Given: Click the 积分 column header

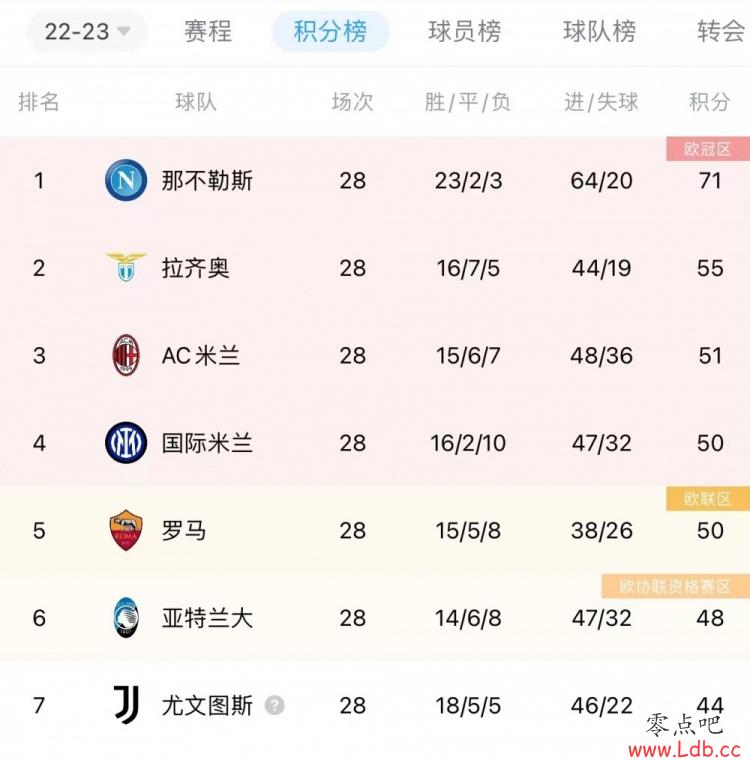Looking at the screenshot, I should [x=710, y=102].
